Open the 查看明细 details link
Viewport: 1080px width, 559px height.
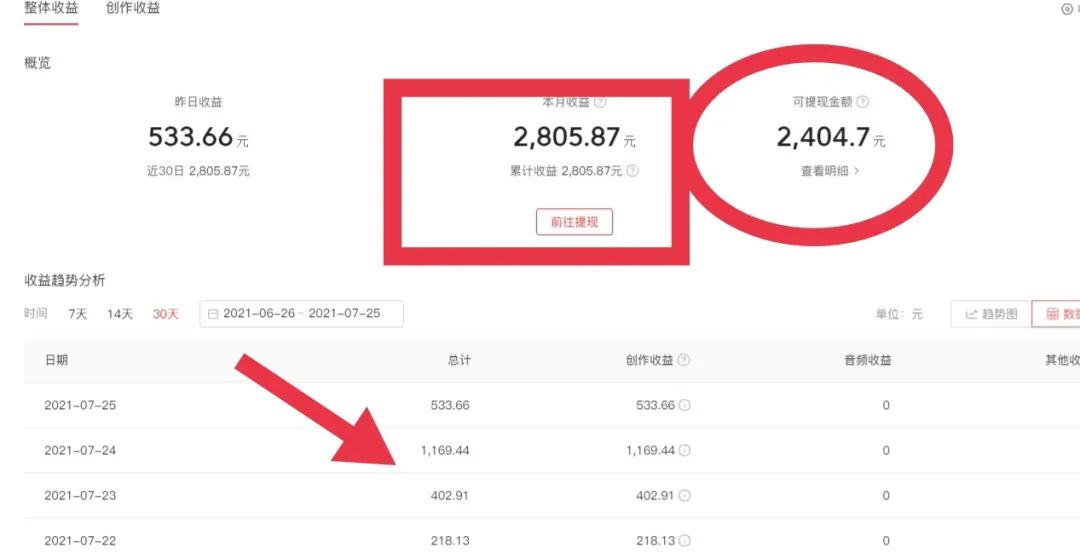click(x=829, y=171)
